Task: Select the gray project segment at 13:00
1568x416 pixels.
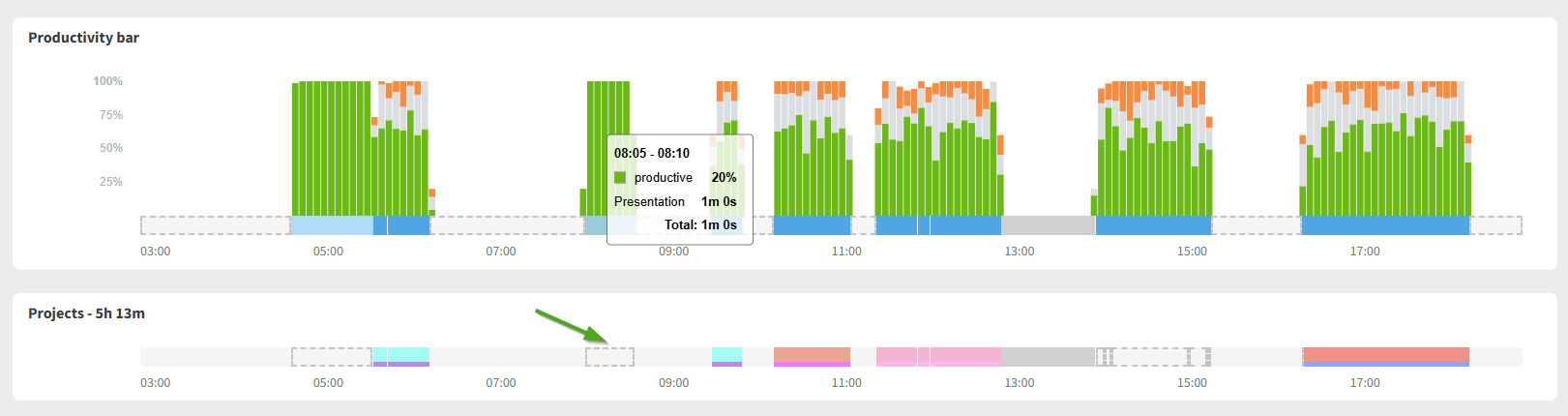Action: pyautogui.click(x=1048, y=357)
